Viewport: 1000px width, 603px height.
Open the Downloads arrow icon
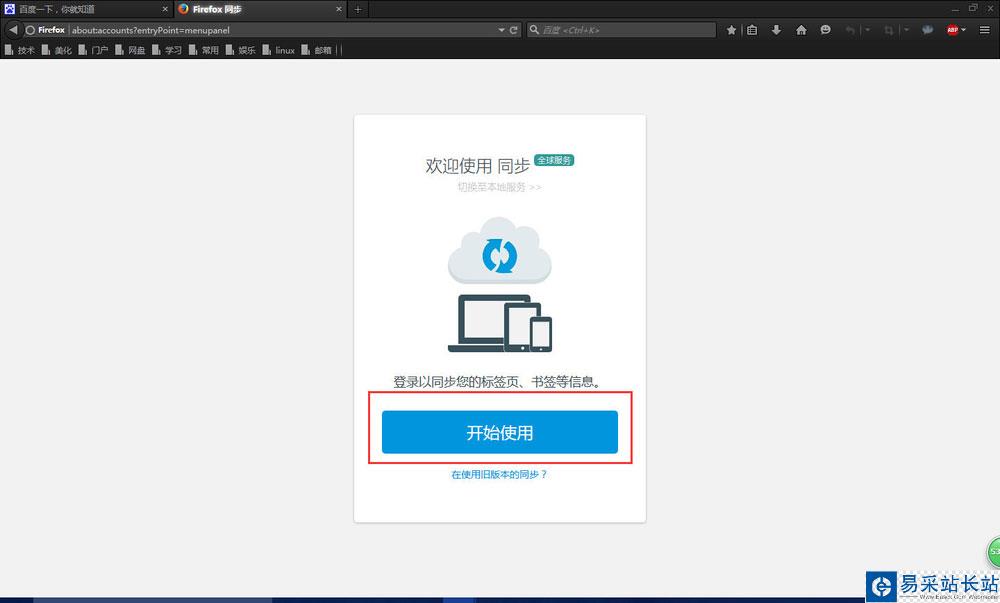(x=776, y=30)
